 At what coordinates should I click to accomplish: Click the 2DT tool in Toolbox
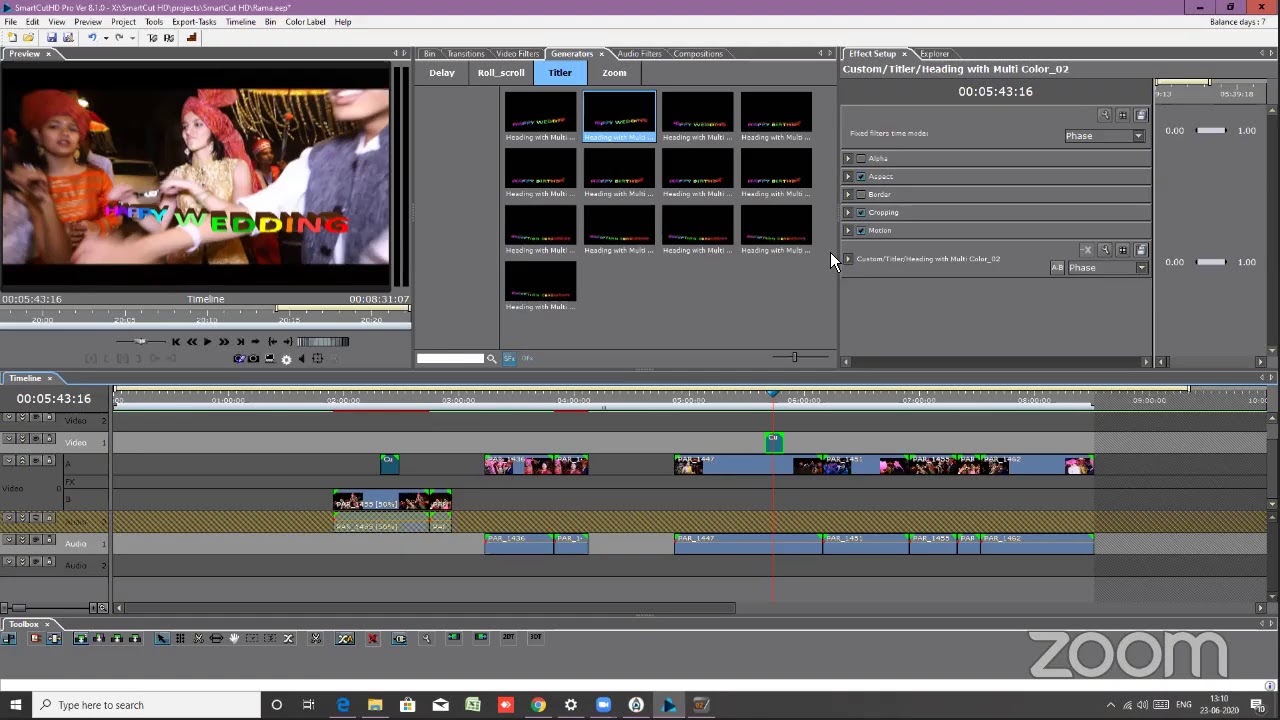[508, 637]
